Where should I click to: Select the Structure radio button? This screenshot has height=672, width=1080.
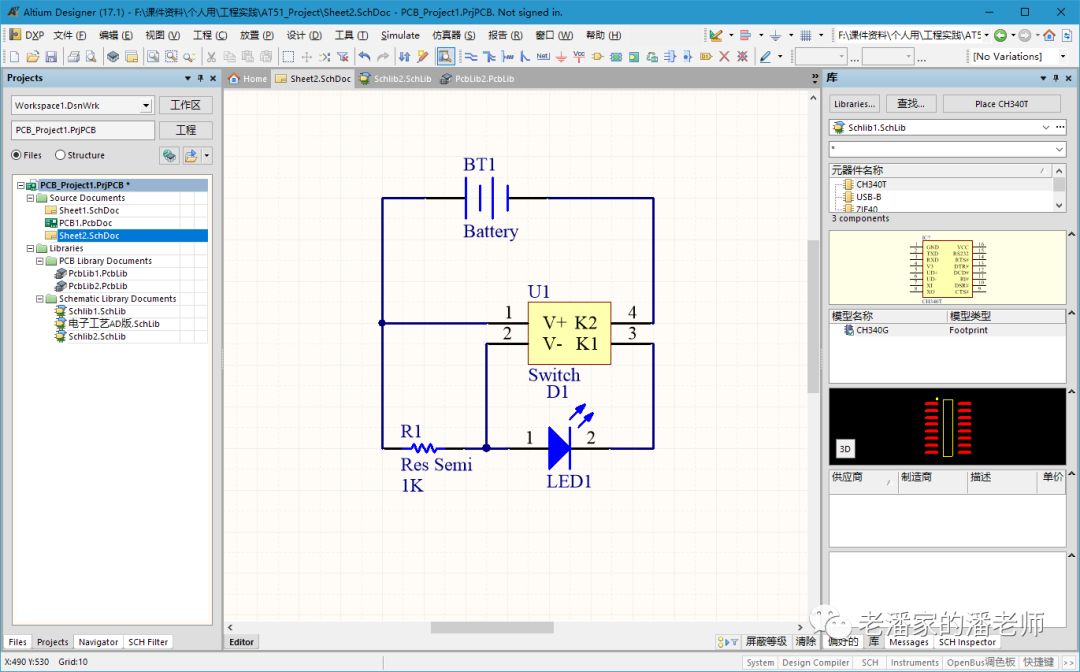[60, 155]
